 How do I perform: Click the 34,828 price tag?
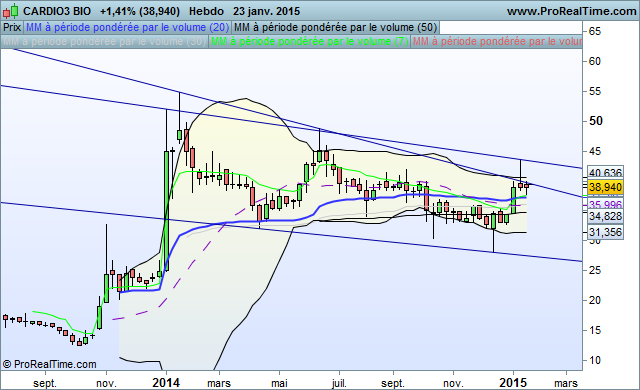click(605, 216)
